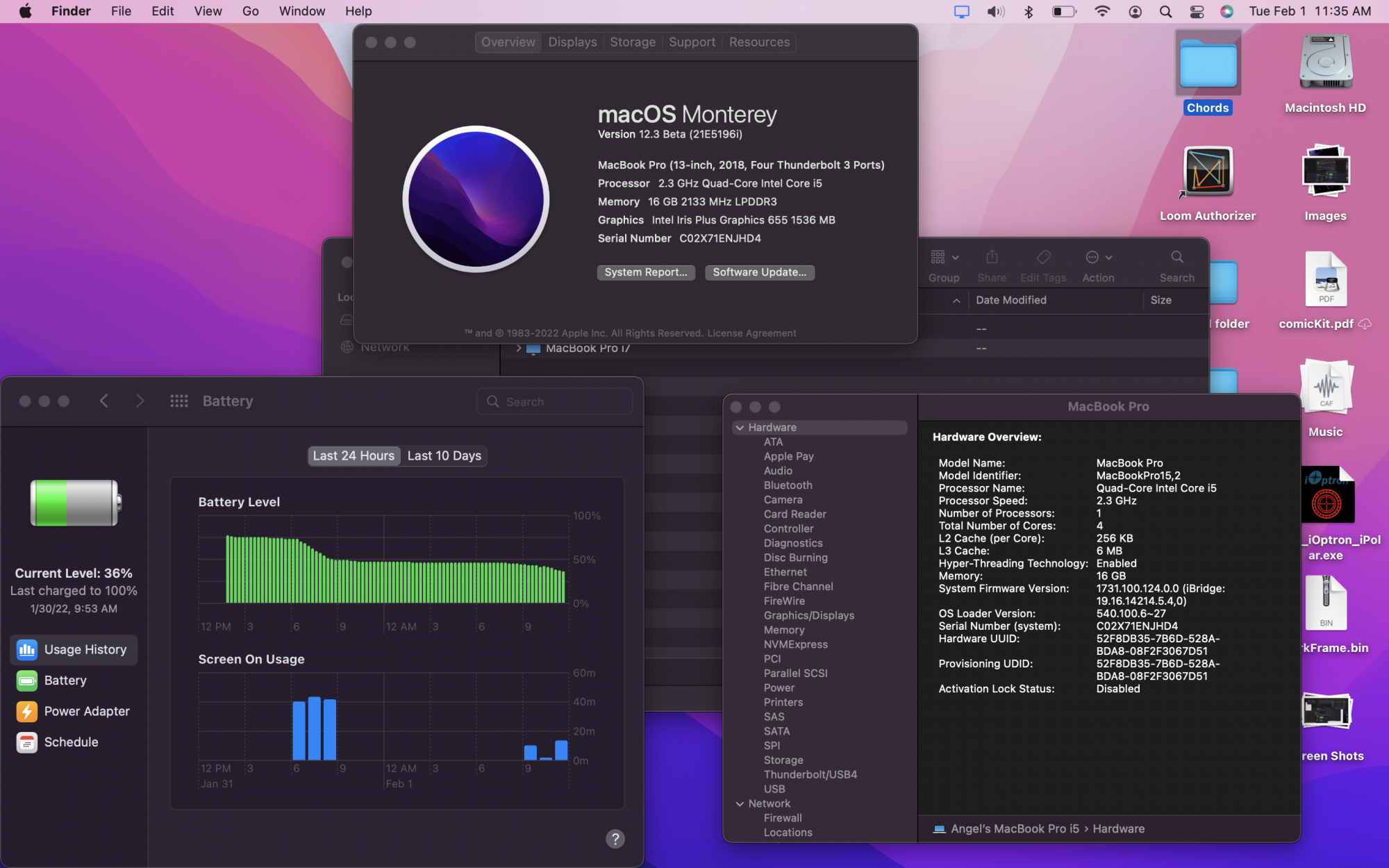Click the System Report button
Screen dimensions: 1389x868
coord(645,272)
